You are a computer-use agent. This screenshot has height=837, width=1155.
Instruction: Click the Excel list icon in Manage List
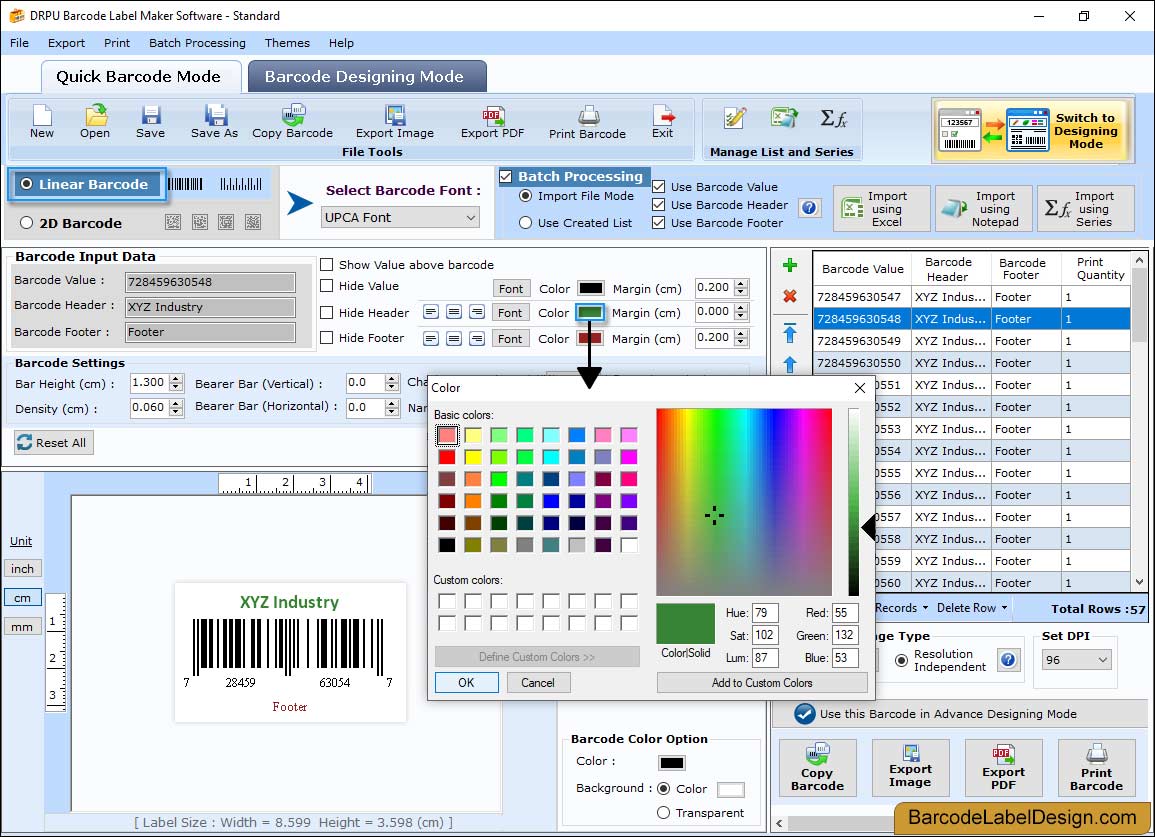(x=784, y=118)
